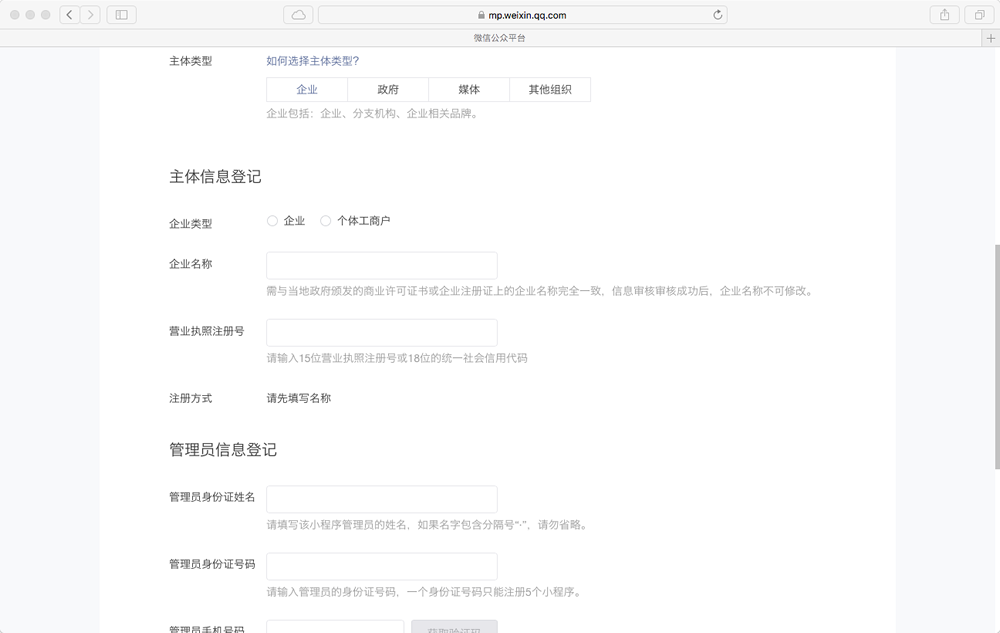Choose the 其他组织 subject type tab

coord(550,90)
